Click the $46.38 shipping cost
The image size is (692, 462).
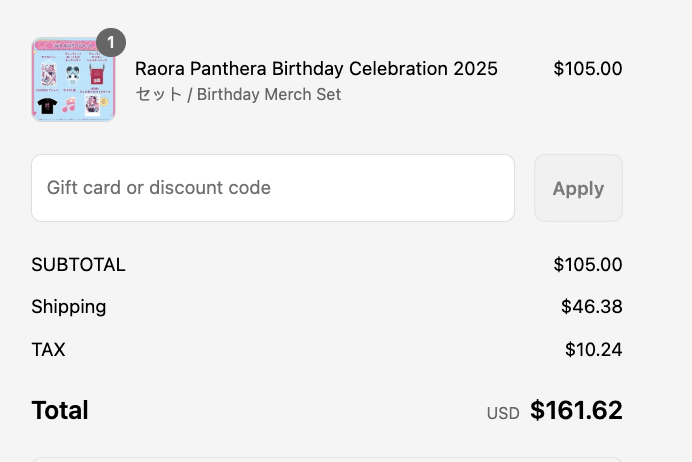[x=591, y=307]
